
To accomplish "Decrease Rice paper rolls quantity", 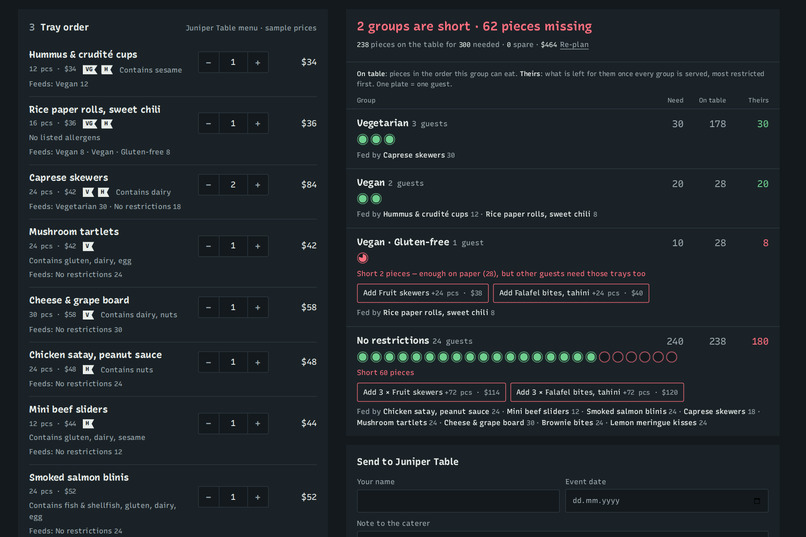I will pyautogui.click(x=208, y=123).
